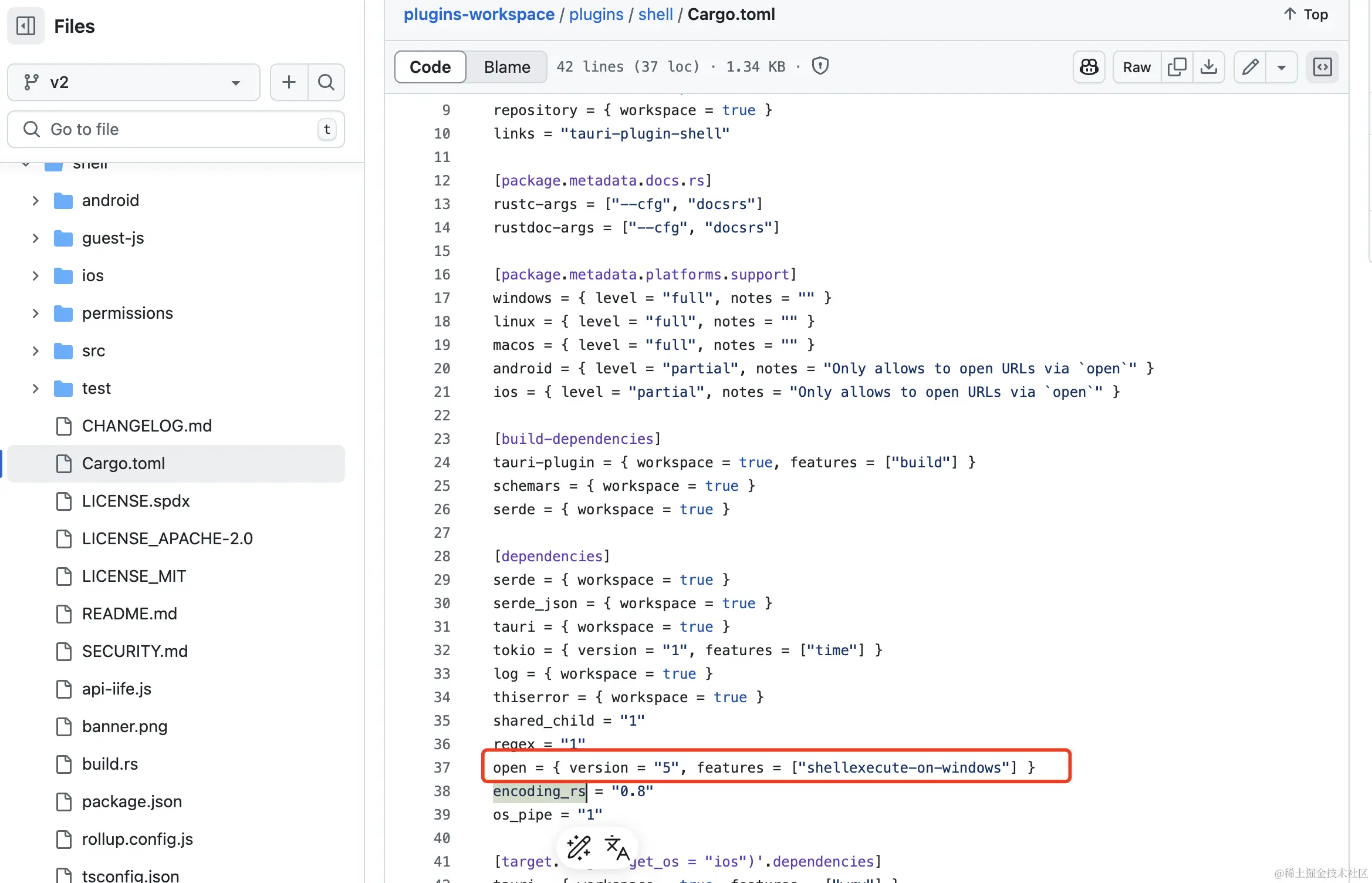Expand the src folder
Screen dimensions: 1372x883
pyautogui.click(x=35, y=351)
